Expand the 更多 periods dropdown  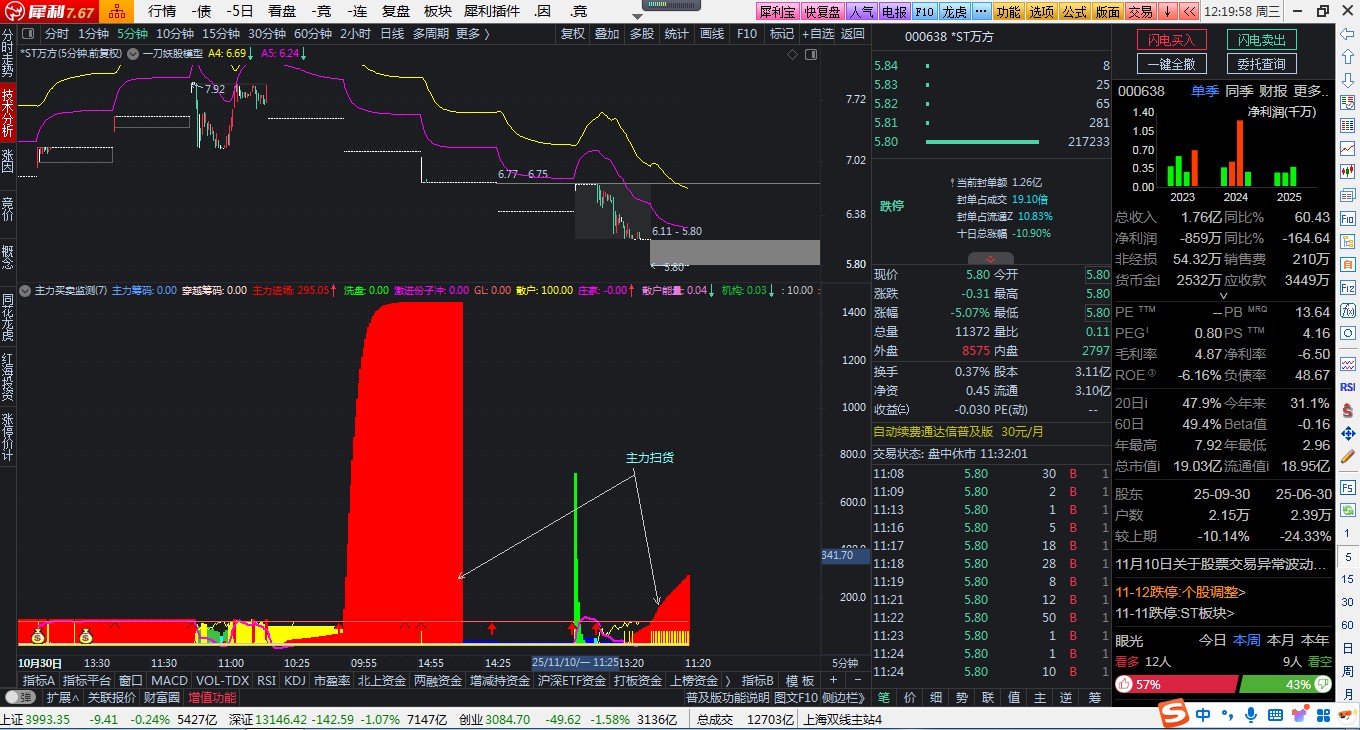point(472,34)
